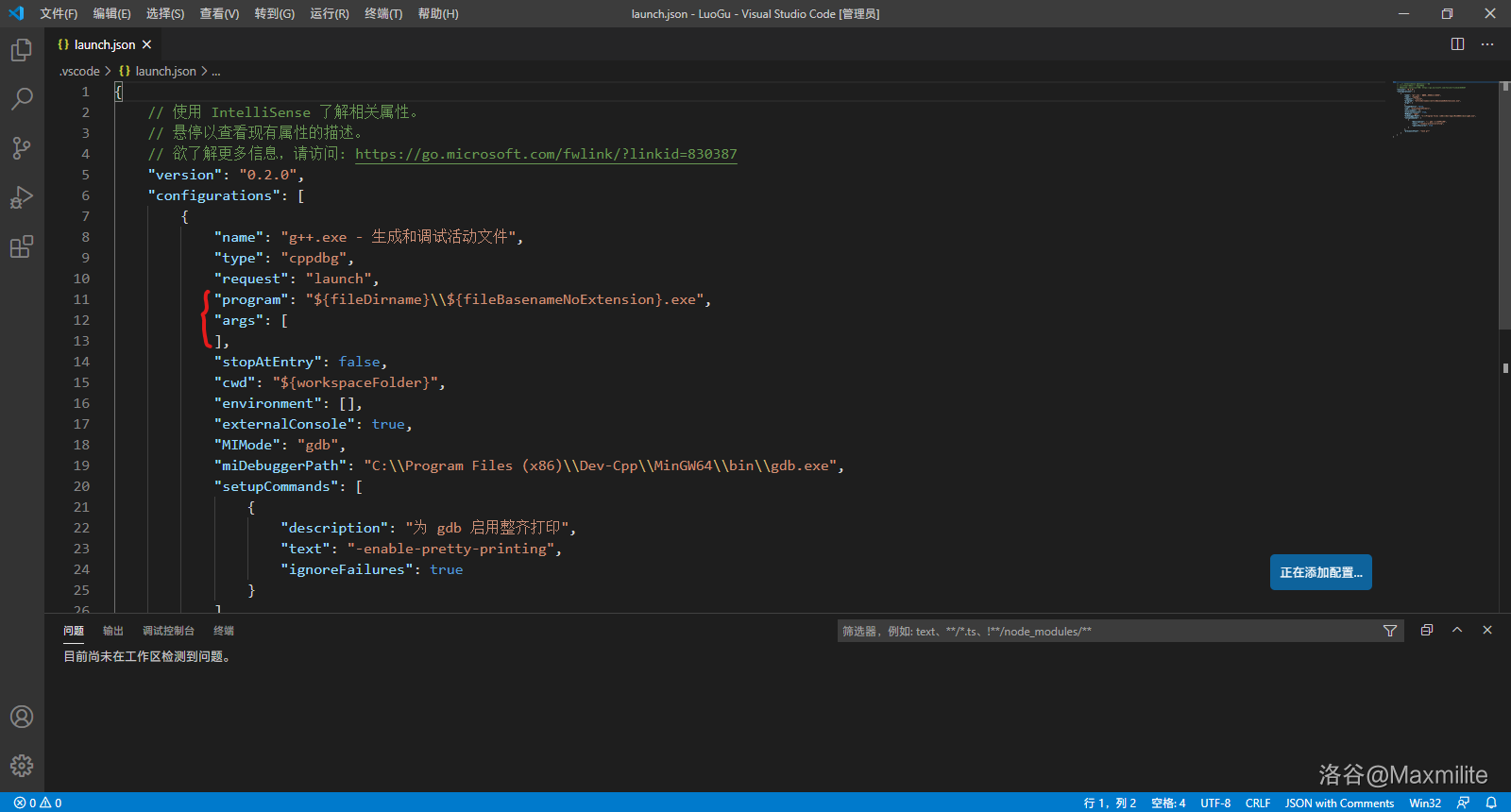Click "configurations" key on line 6
This screenshot has height=812, width=1511.
point(214,195)
